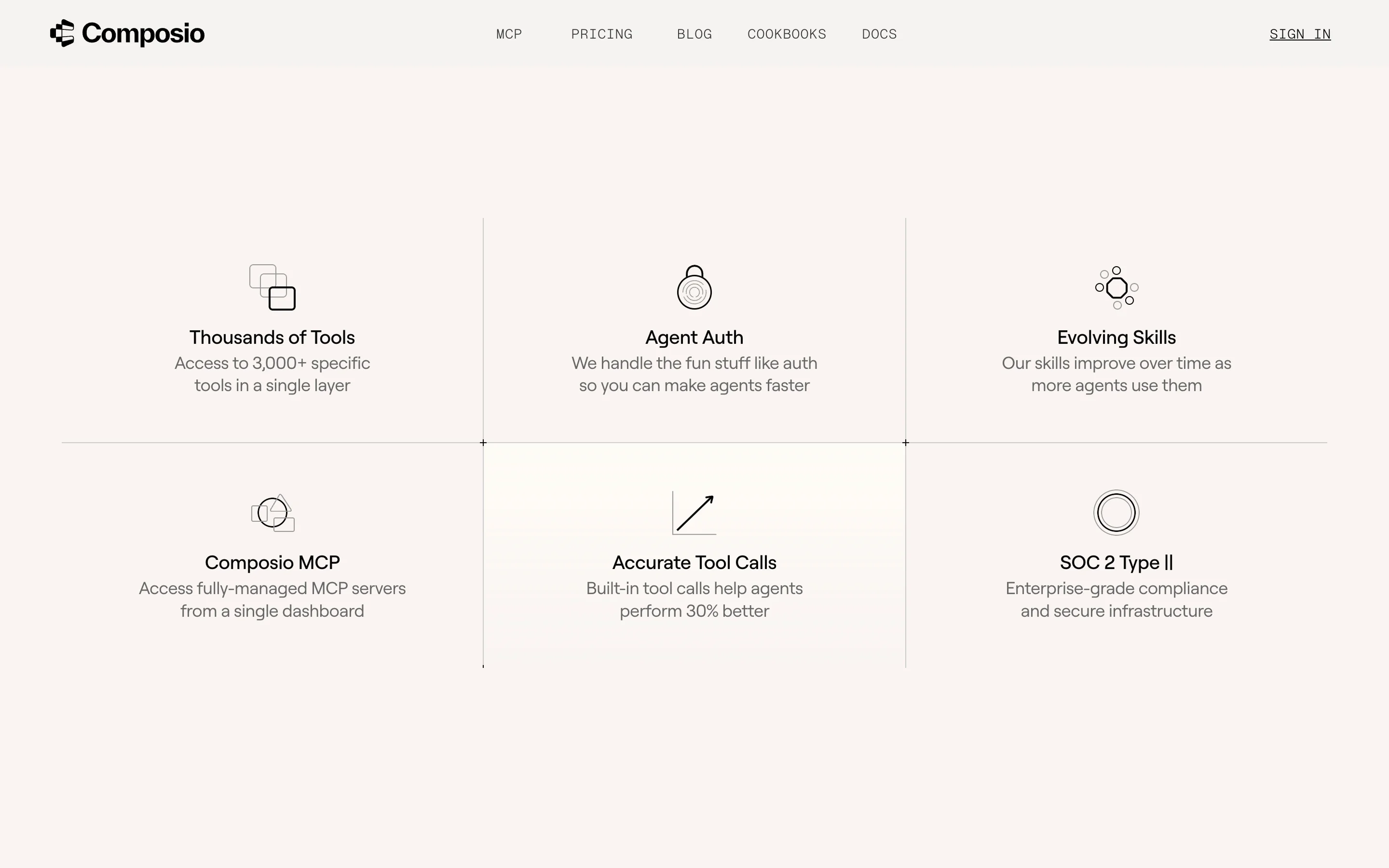The width and height of the screenshot is (1389, 868).
Task: Click the Composio MCP overlapping shapes icon
Action: click(x=272, y=513)
